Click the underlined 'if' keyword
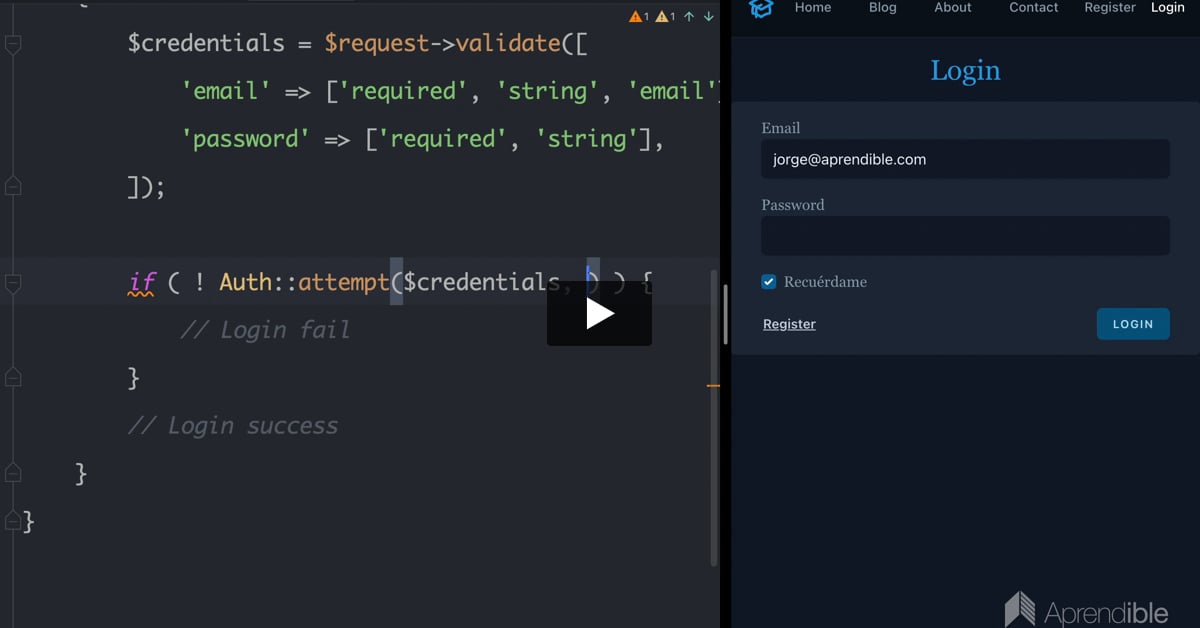Screen dimensions: 1200x628 141,283
